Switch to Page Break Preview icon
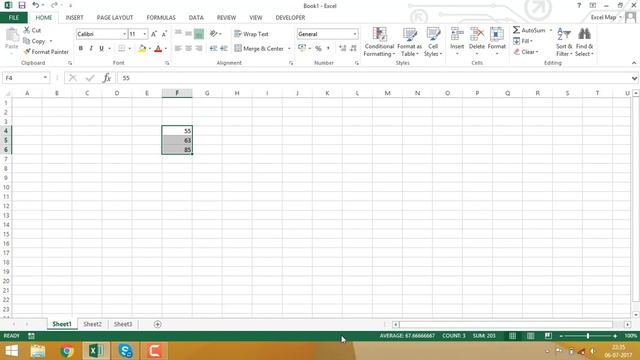640x360 pixels. (x=548, y=336)
